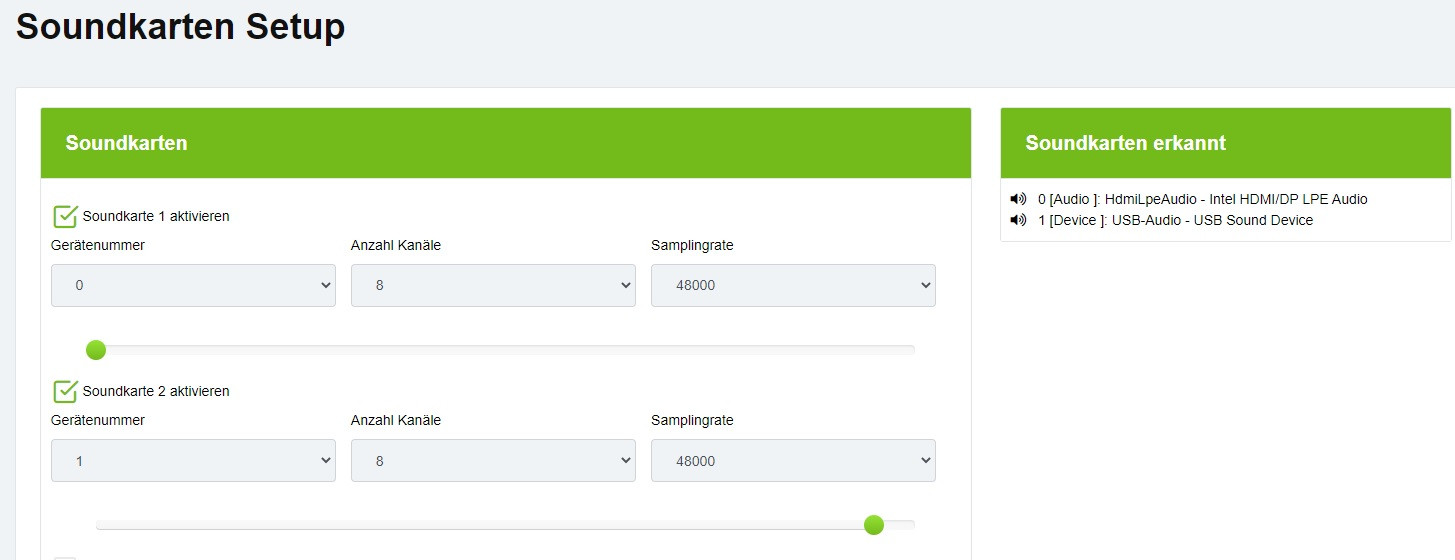Click the "Soundkarten Setup" page title
The image size is (1455, 560).
(x=181, y=27)
